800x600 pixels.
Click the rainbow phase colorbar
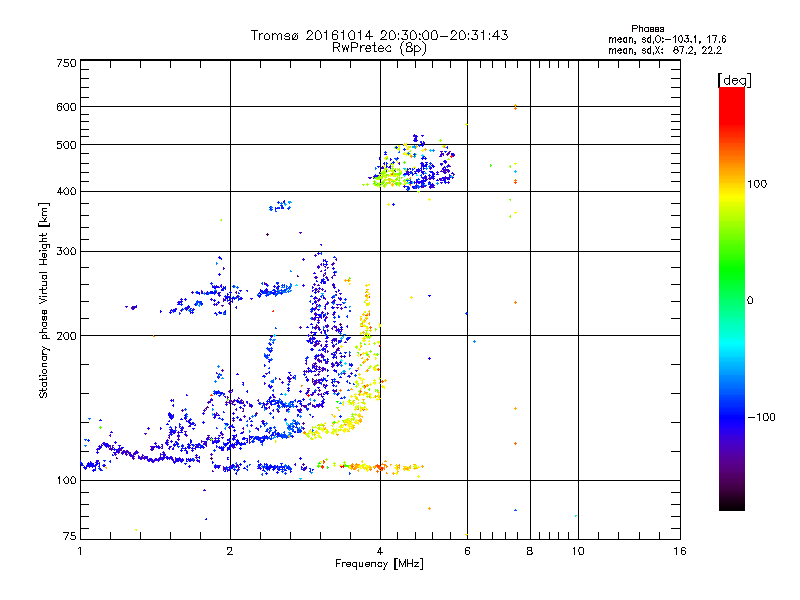pos(732,298)
